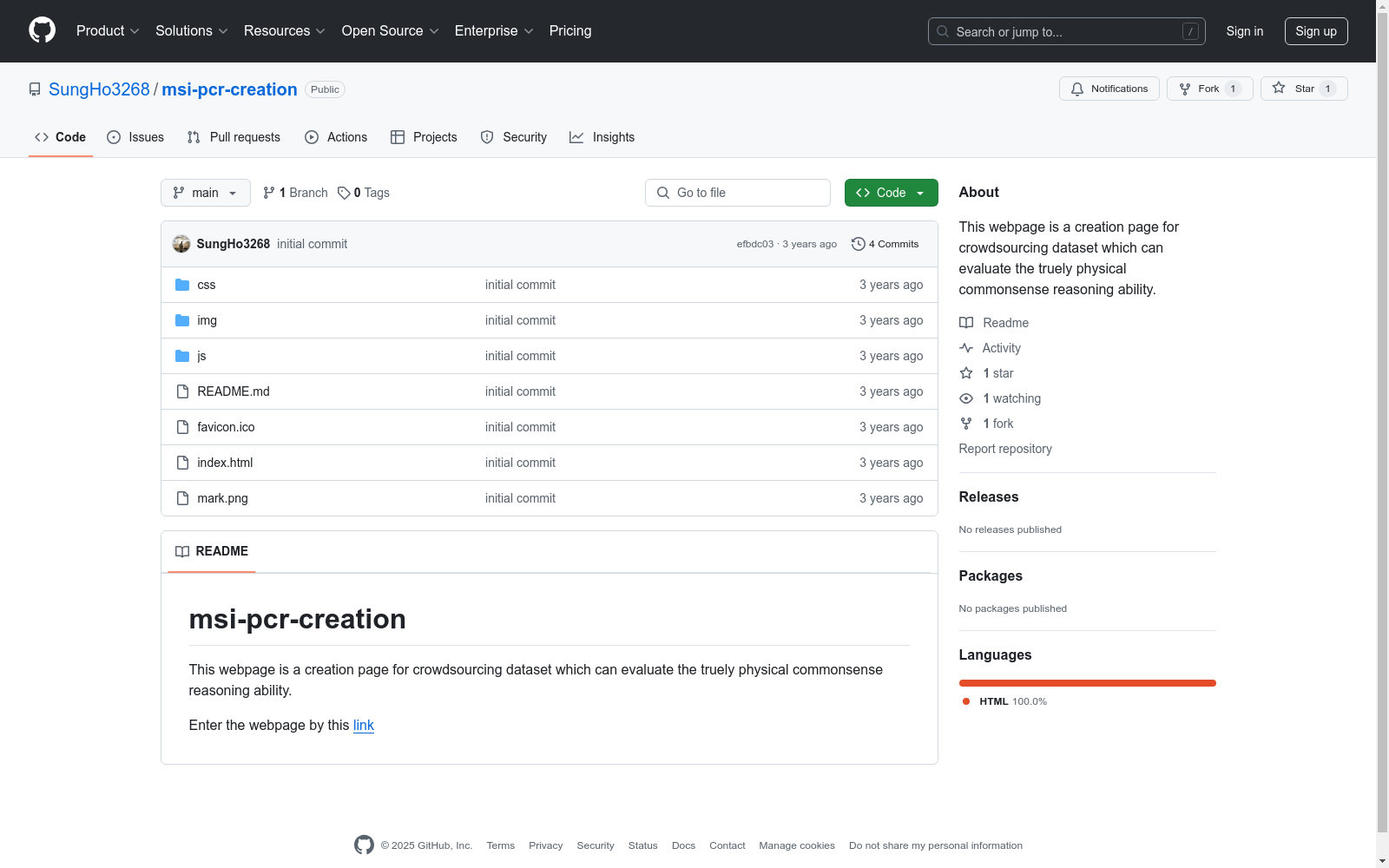Click the index.html file icon
This screenshot has width=1389, height=868.
182,463
